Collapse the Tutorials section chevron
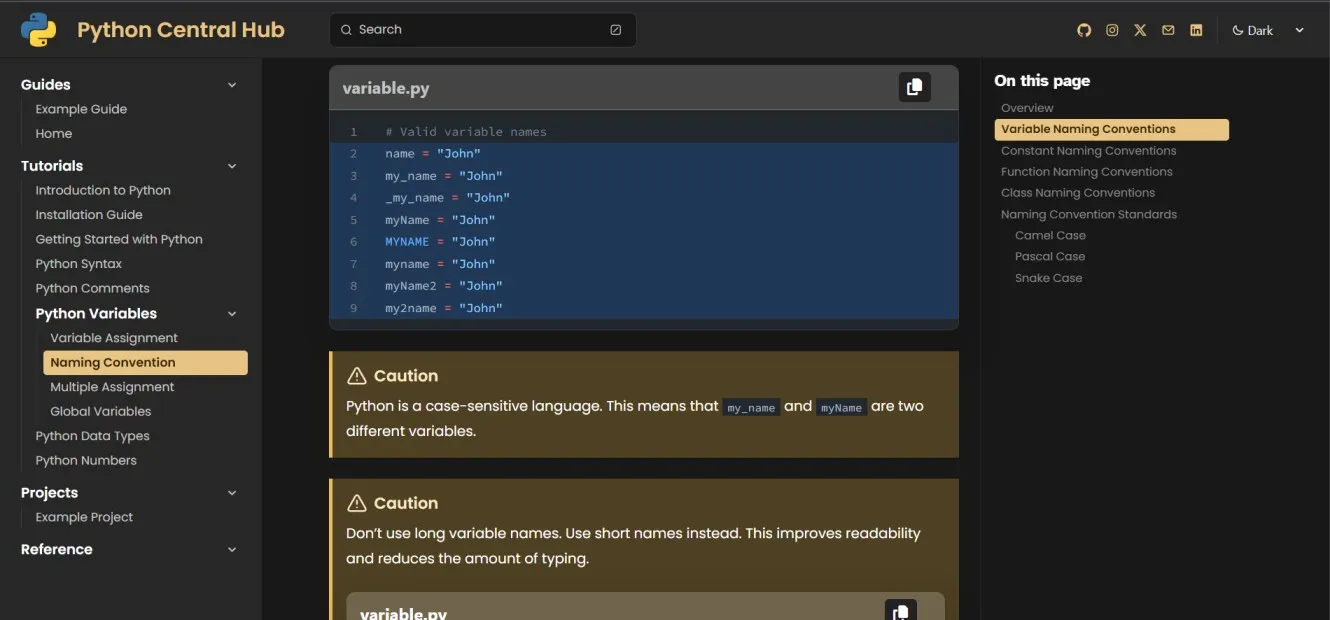Image resolution: width=1330 pixels, height=620 pixels. [x=232, y=166]
